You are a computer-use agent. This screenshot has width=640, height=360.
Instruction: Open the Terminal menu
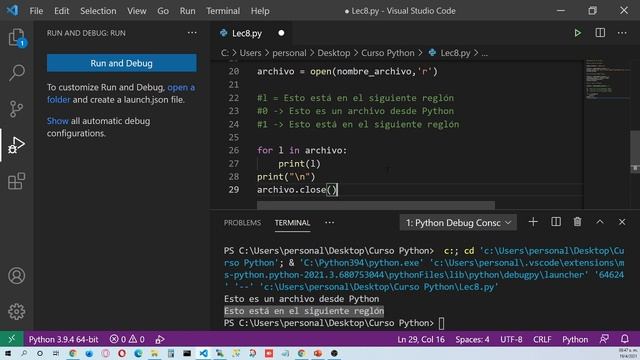[223, 11]
